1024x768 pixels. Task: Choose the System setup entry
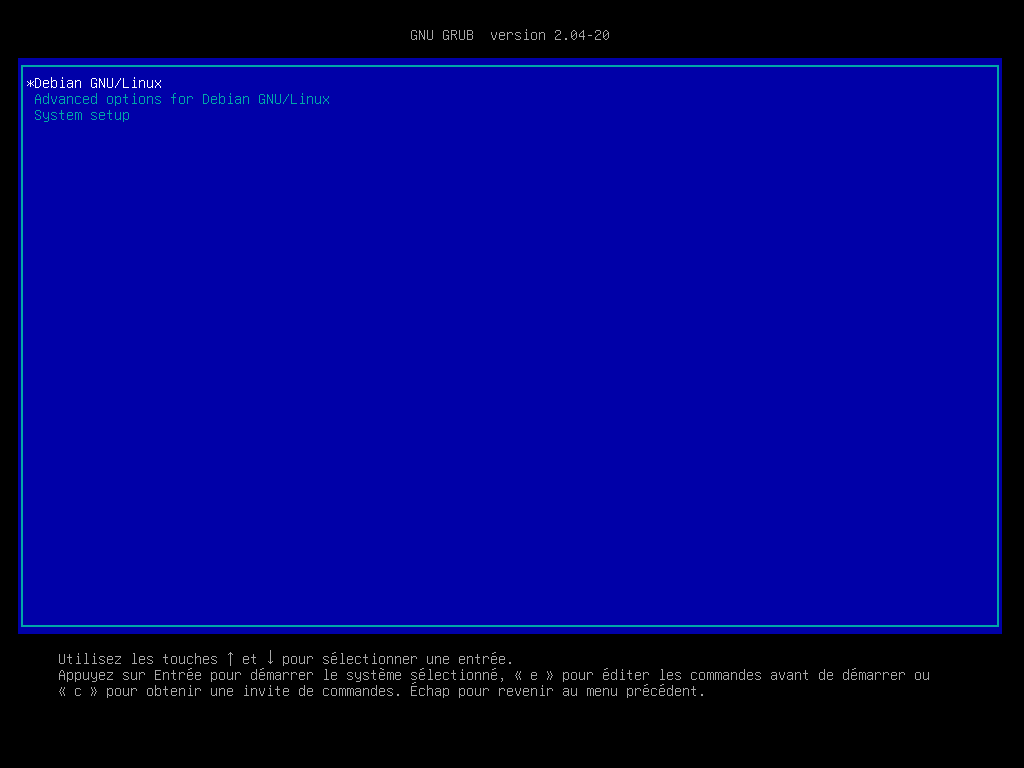coord(82,115)
